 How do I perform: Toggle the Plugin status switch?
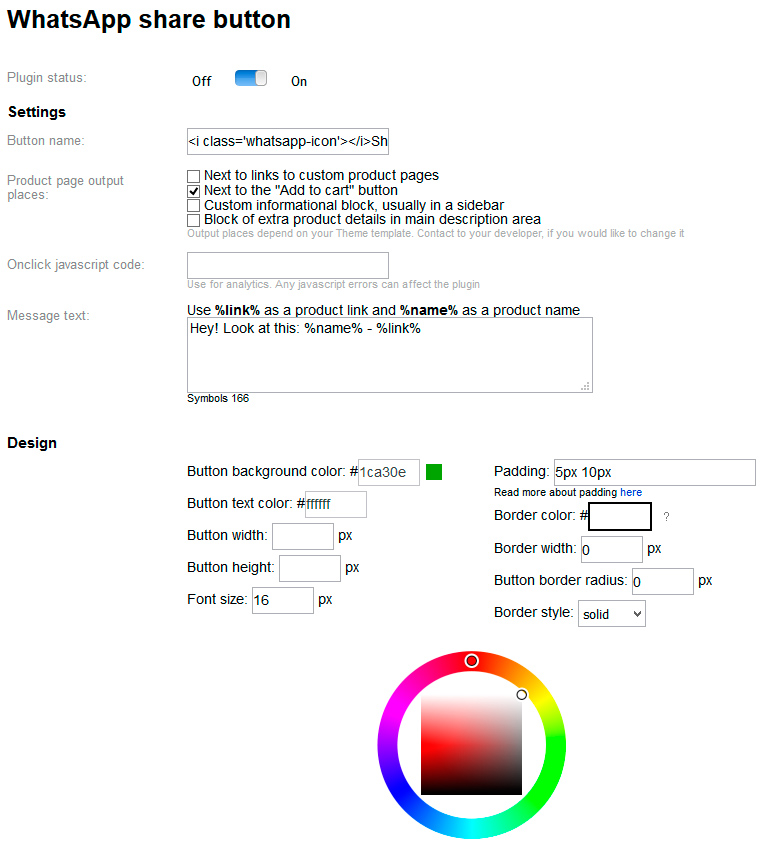[x=251, y=78]
